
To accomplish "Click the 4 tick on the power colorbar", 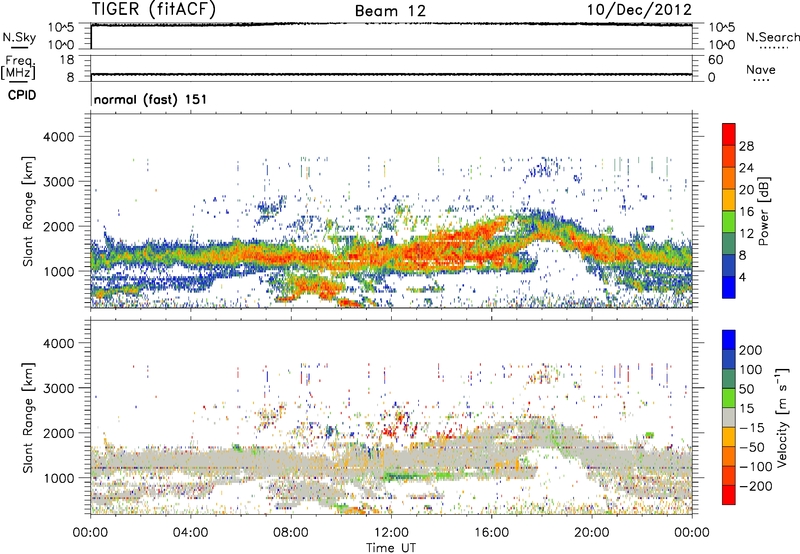I will [x=742, y=277].
